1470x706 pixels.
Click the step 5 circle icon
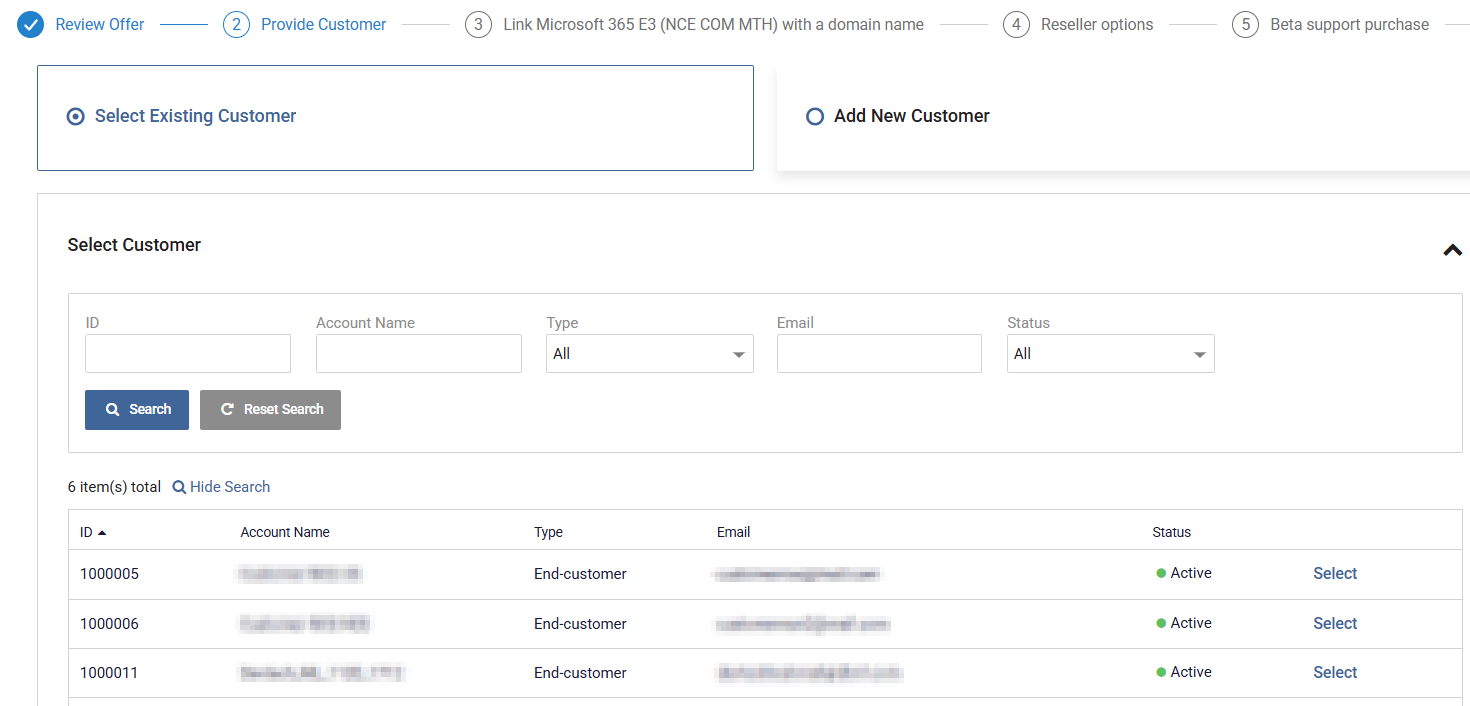[1245, 25]
